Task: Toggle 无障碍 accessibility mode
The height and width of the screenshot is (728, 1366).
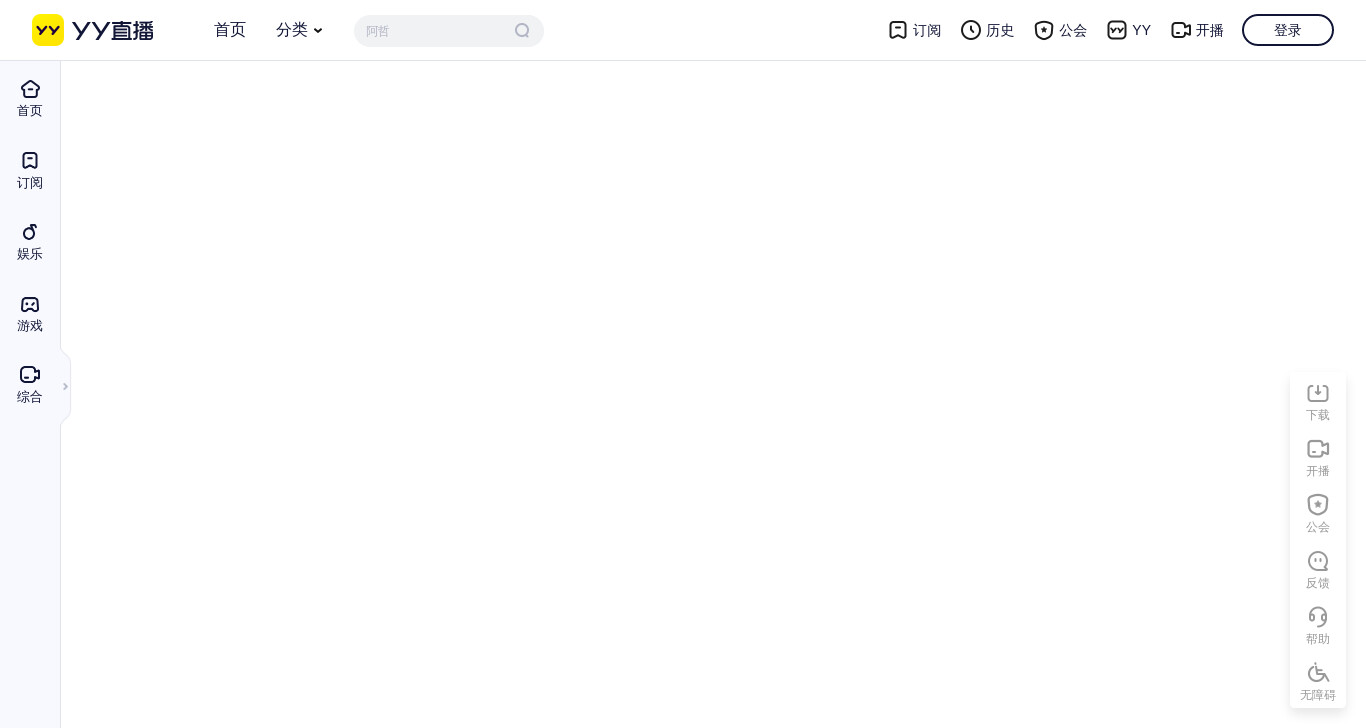Action: click(x=1318, y=682)
